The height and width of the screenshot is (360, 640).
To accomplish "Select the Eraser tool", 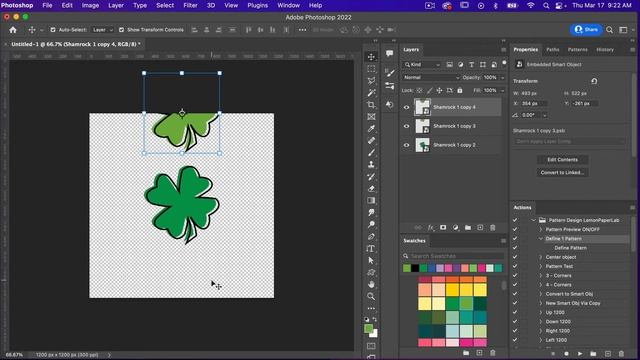I will (371, 189).
